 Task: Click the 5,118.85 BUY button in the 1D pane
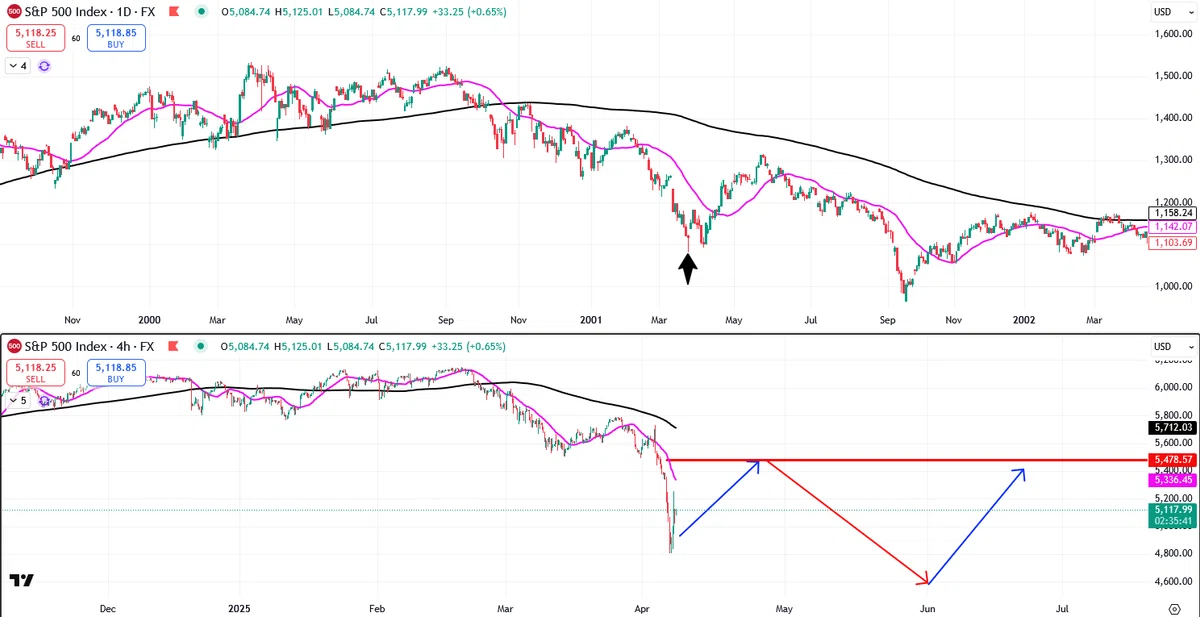tap(116, 38)
